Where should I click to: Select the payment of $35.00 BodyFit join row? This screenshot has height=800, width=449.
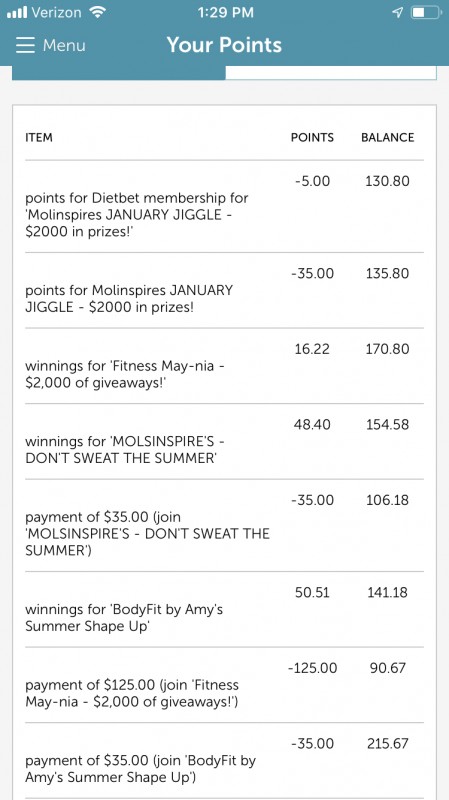(x=224, y=761)
